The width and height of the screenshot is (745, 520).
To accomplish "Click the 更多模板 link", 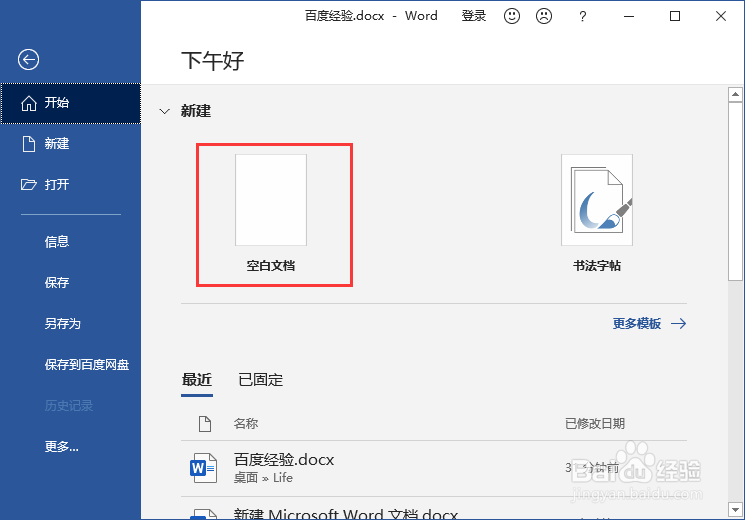I will coord(636,324).
